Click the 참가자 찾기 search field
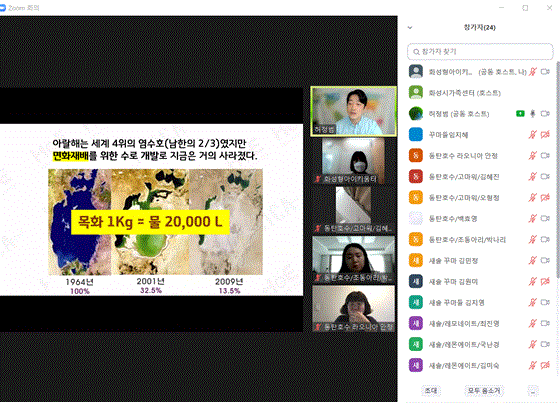The image size is (560, 403). pyautogui.click(x=480, y=52)
